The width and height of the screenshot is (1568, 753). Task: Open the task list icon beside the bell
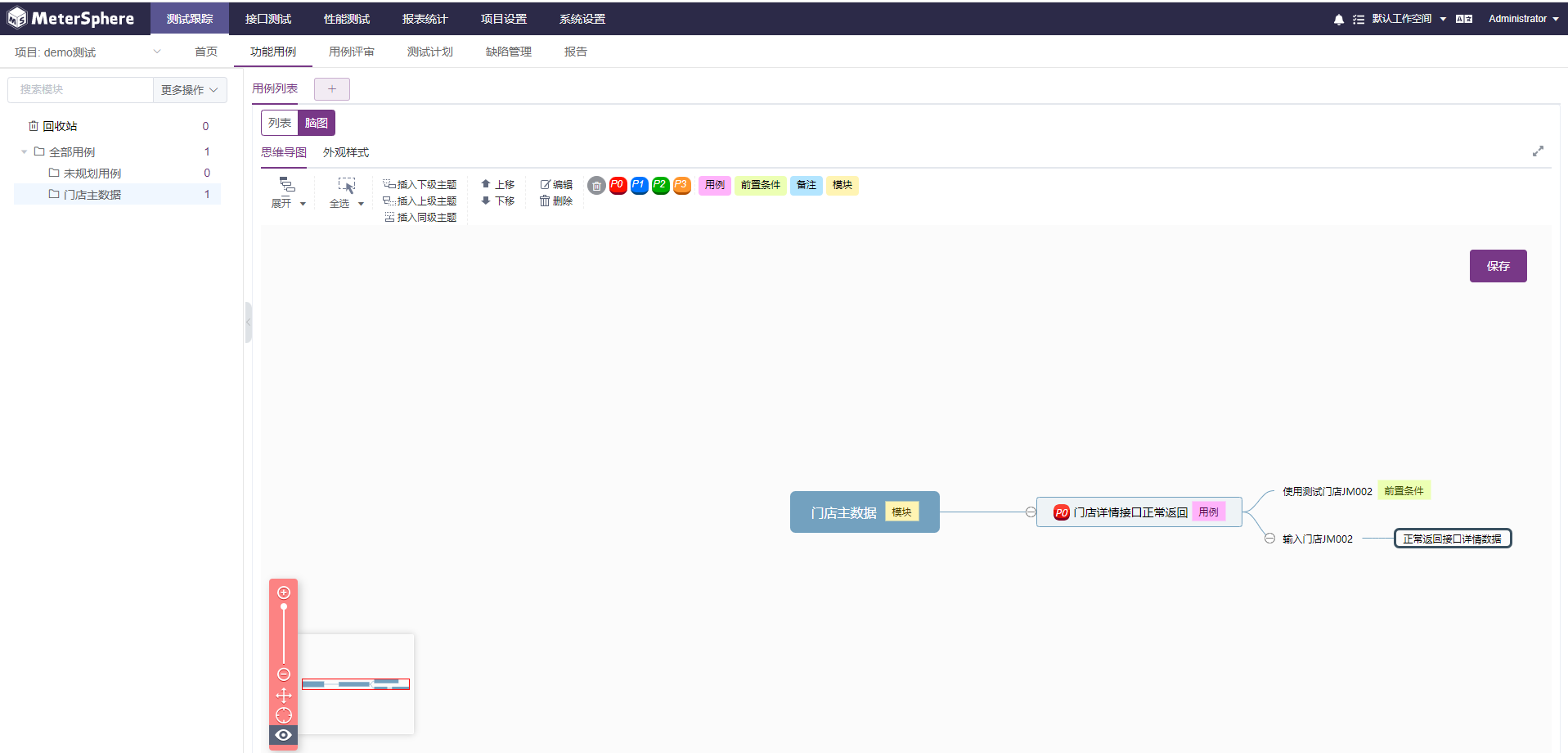1359,19
